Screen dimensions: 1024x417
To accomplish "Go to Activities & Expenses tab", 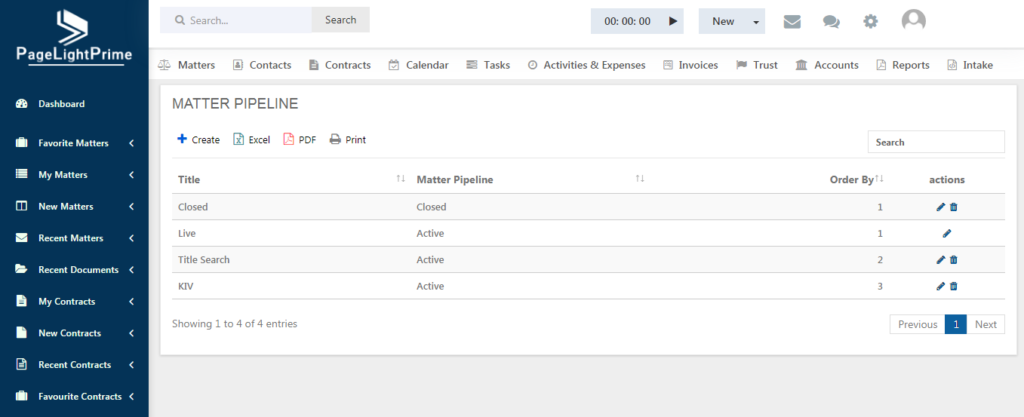I will (x=586, y=65).
